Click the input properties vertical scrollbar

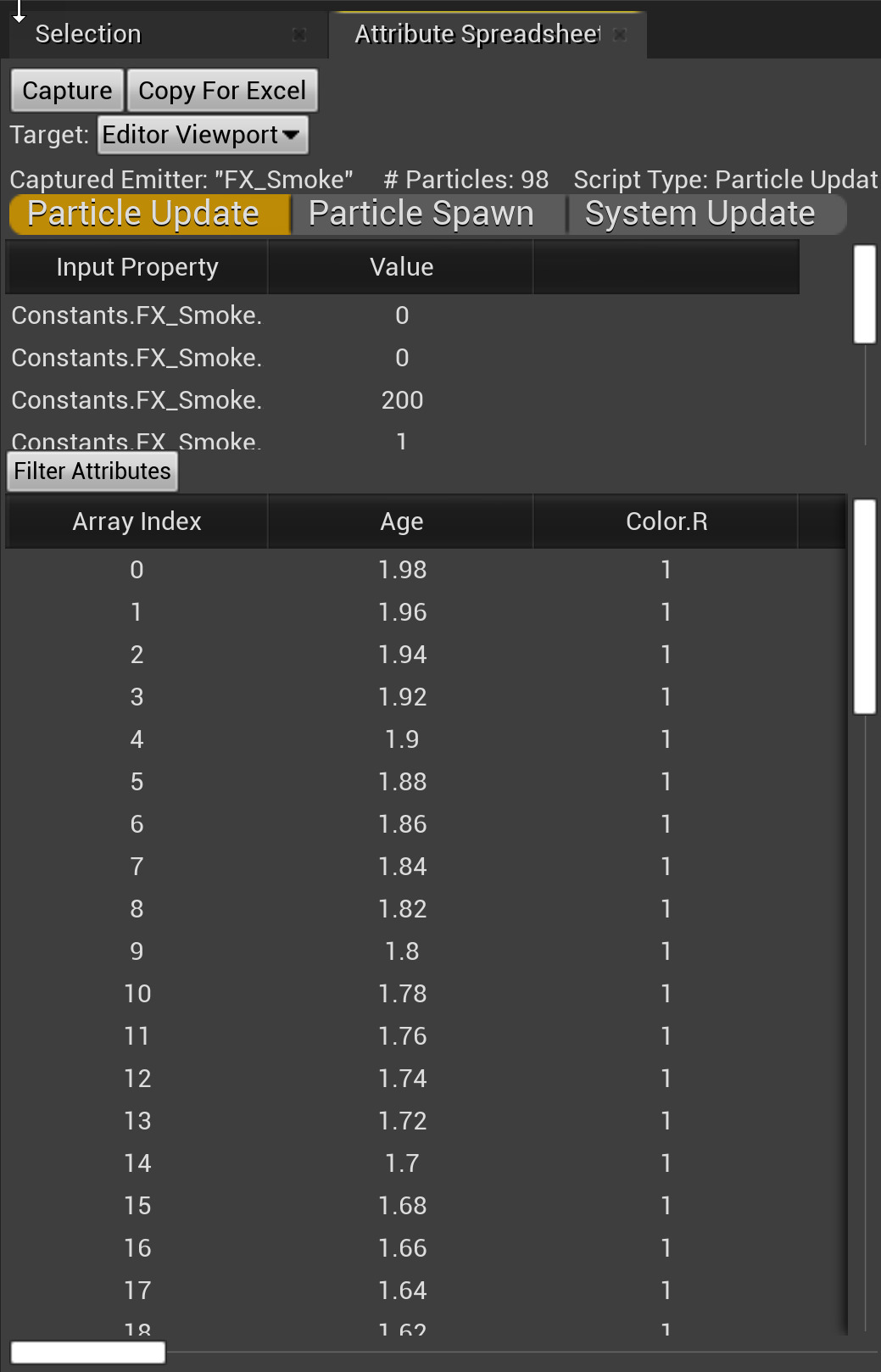coord(864,294)
